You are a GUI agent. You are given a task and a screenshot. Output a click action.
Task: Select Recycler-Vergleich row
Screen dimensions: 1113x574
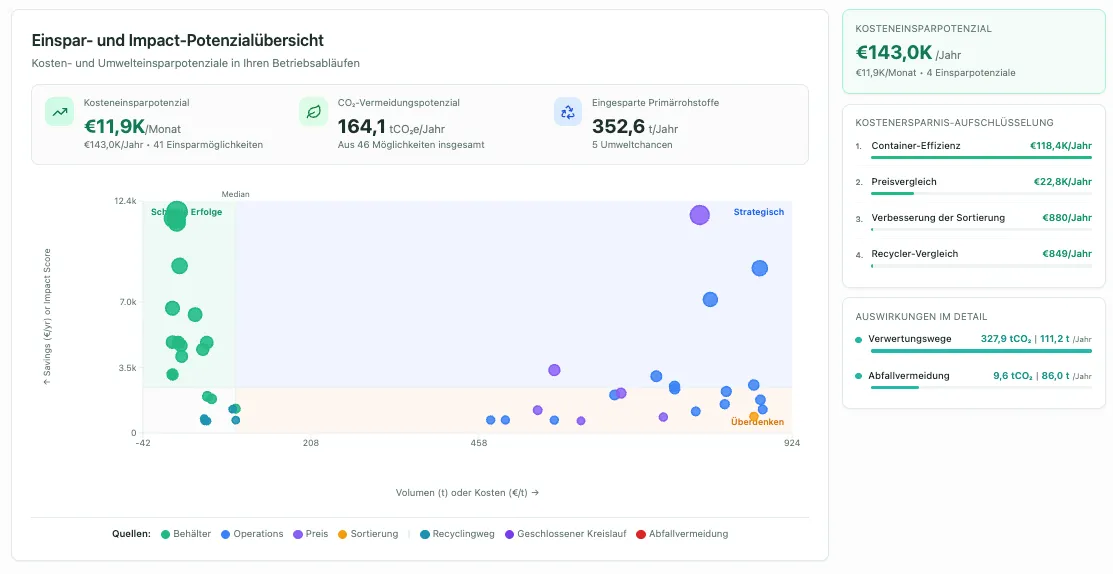click(973, 256)
